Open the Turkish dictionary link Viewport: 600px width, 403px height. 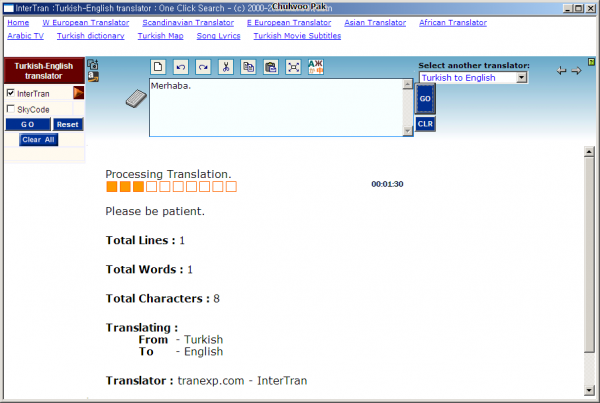91,36
